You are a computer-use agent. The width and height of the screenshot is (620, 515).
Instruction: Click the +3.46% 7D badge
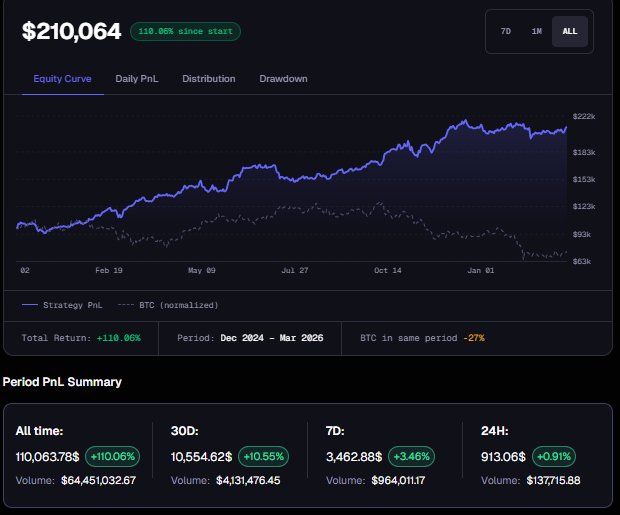tap(412, 456)
